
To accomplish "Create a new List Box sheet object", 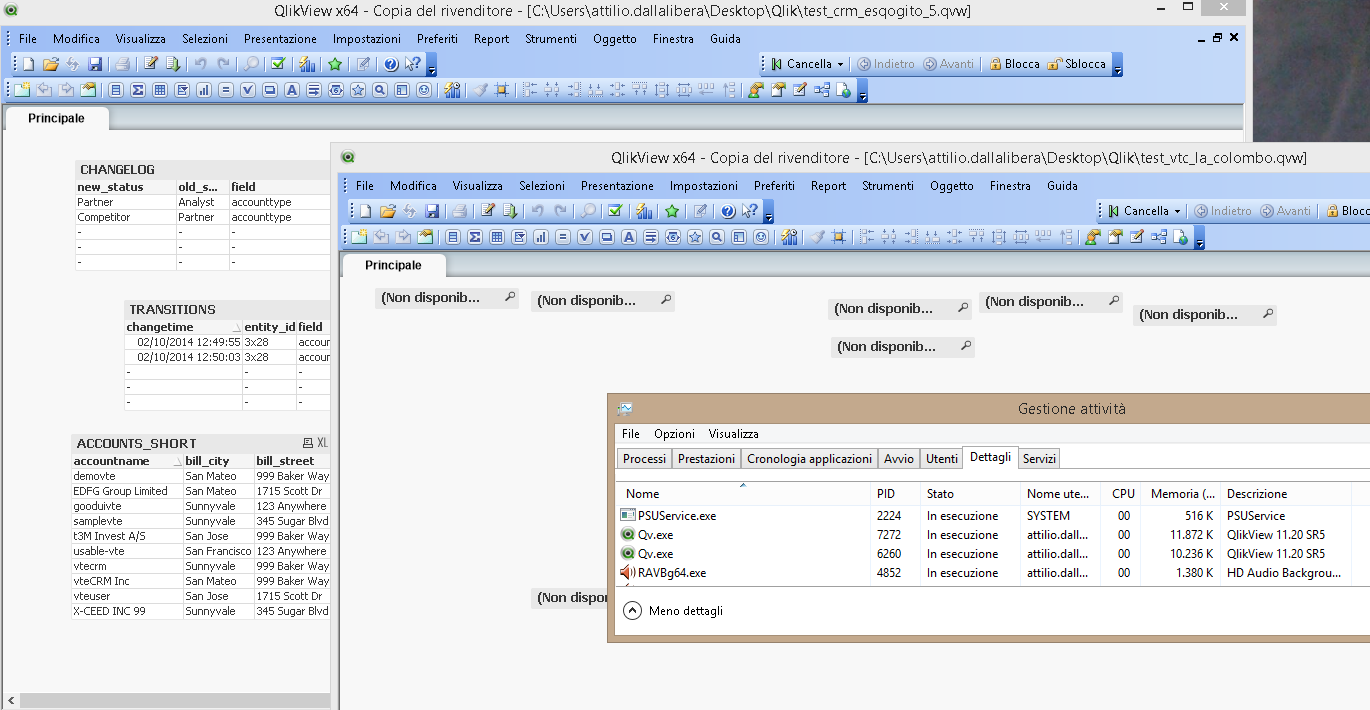I will pyautogui.click(x=115, y=89).
